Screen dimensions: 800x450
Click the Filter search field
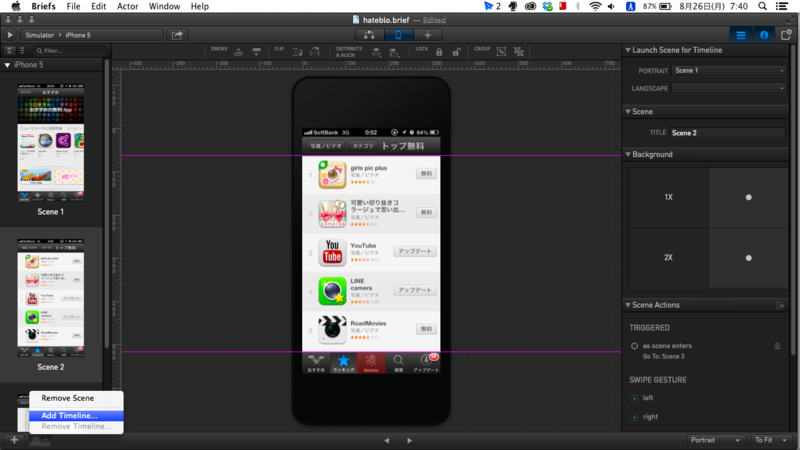tap(70, 51)
